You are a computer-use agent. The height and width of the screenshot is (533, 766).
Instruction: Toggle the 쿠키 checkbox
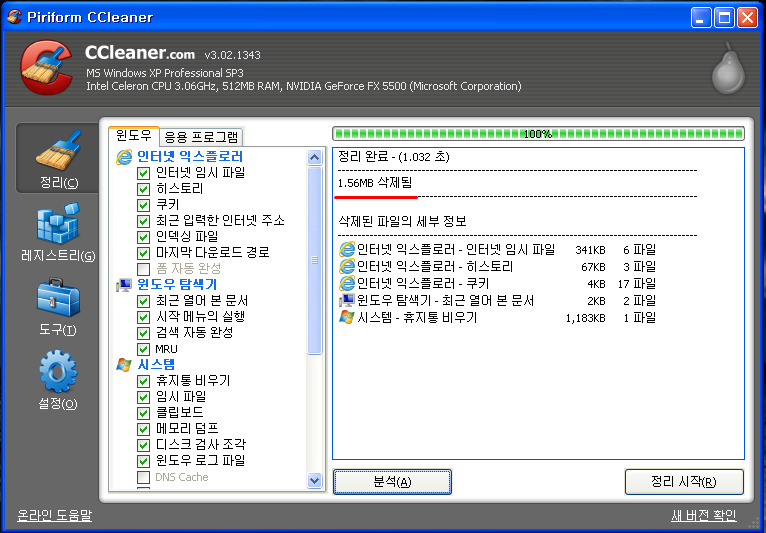tap(143, 205)
